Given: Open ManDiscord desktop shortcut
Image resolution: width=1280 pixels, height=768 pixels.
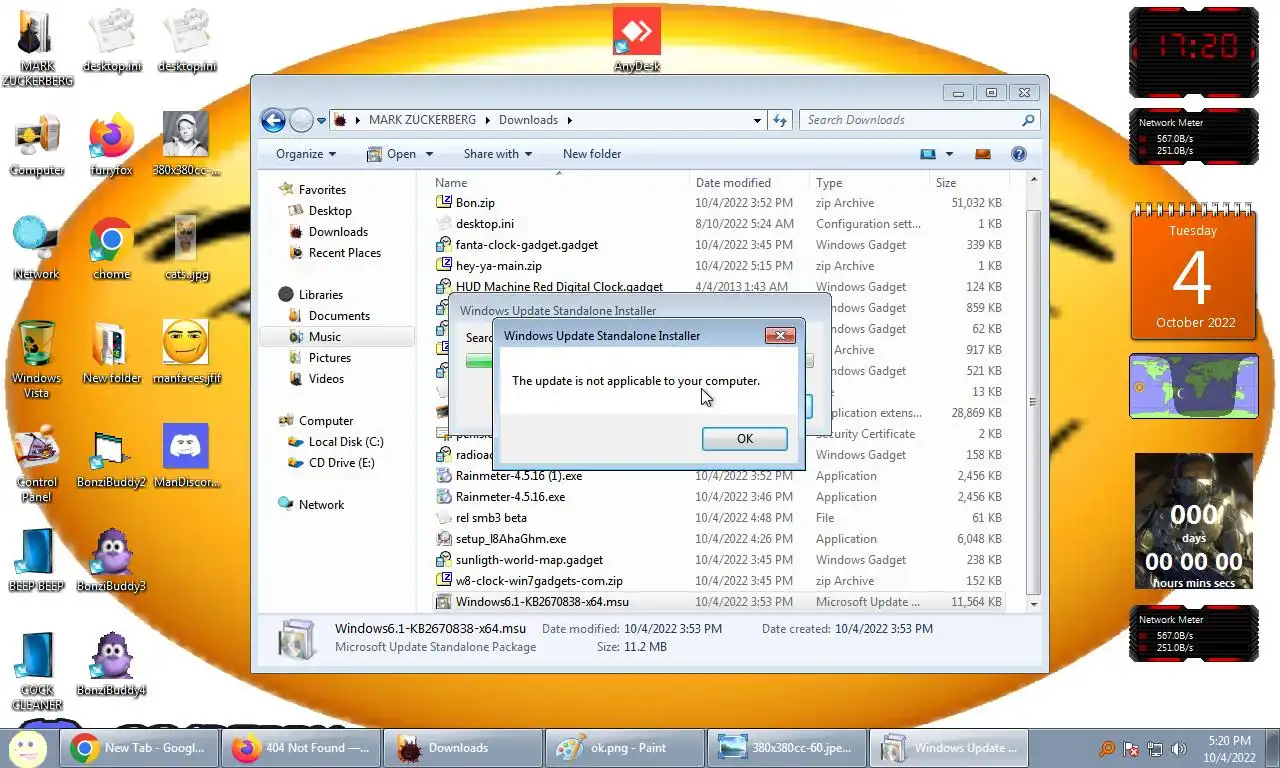Looking at the screenshot, I should tap(186, 456).
